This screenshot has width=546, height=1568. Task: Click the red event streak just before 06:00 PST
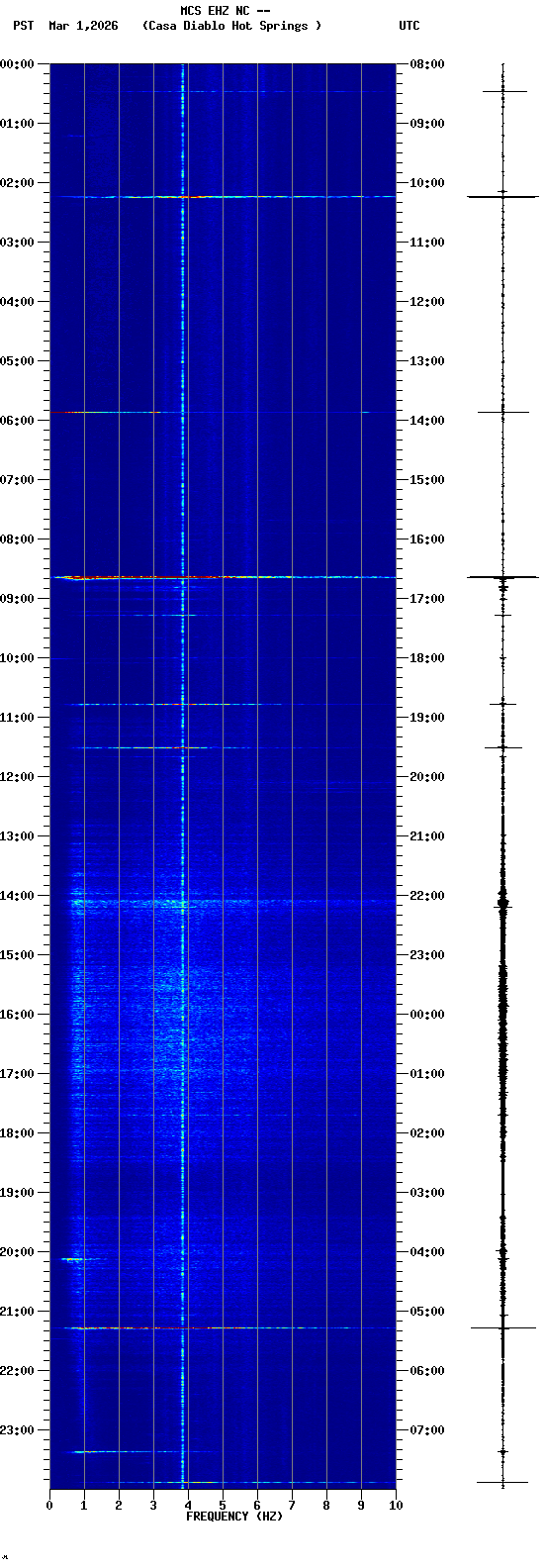[105, 412]
